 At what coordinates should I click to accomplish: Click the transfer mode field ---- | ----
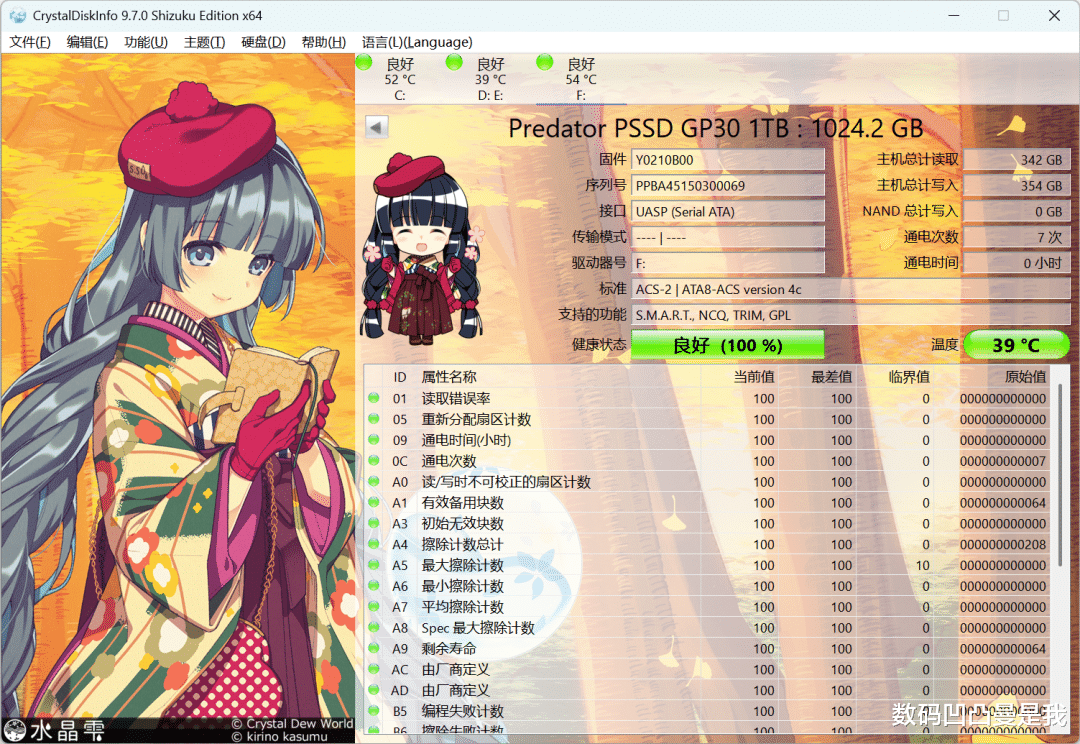[727, 238]
